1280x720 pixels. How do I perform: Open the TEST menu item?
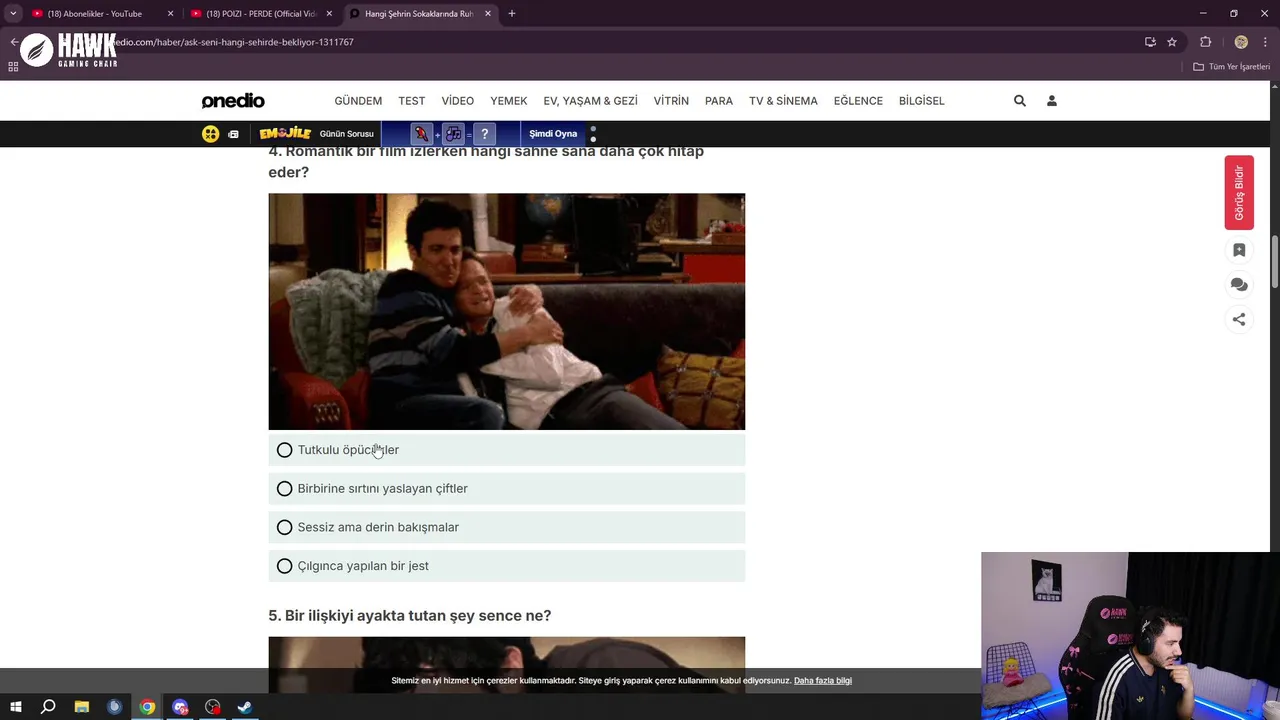[412, 101]
